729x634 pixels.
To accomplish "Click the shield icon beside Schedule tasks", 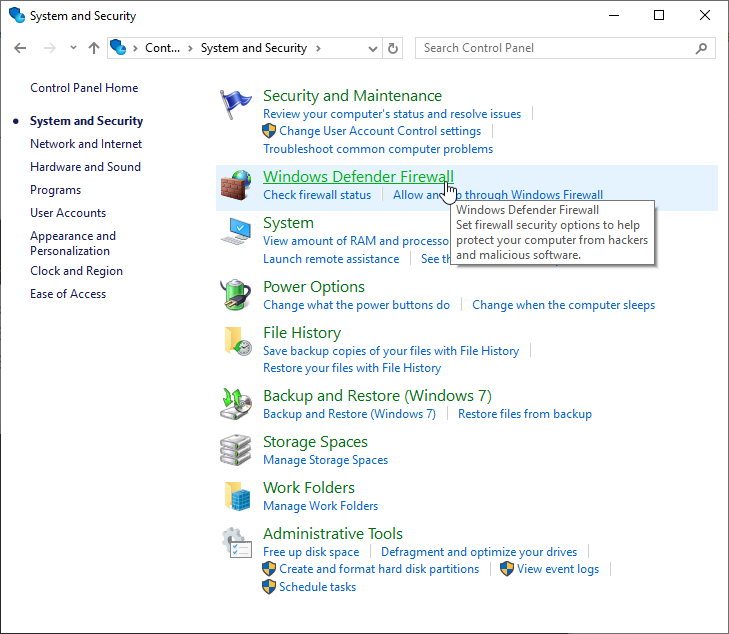I will 269,587.
